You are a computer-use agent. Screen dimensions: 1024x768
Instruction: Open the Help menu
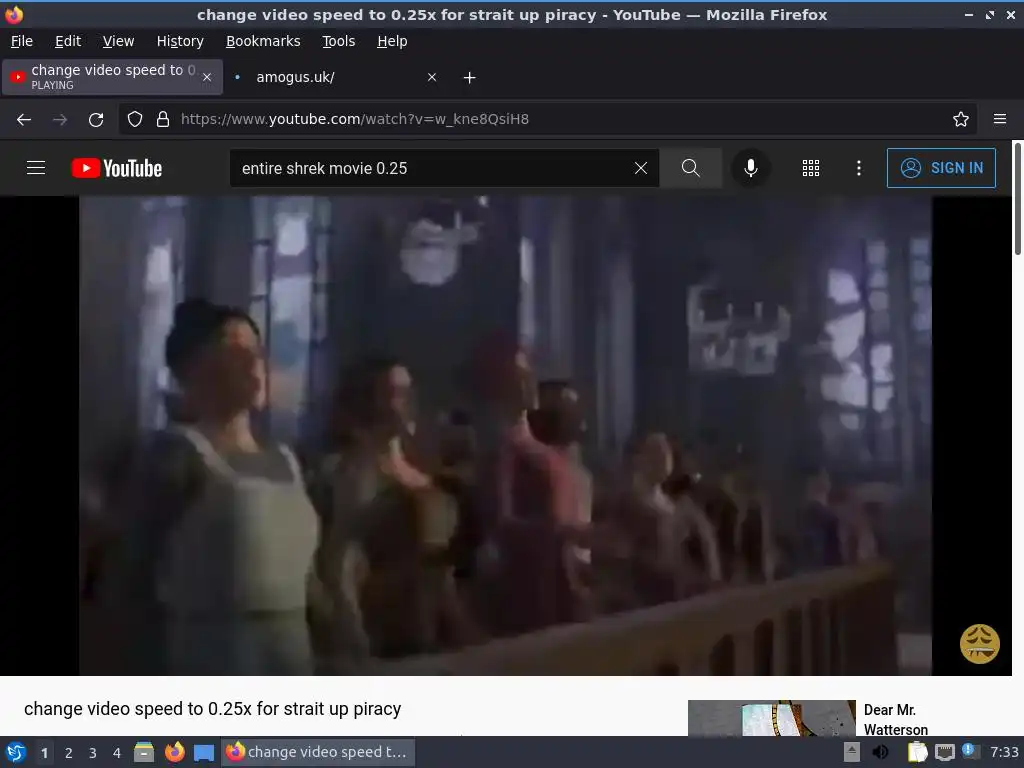392,41
